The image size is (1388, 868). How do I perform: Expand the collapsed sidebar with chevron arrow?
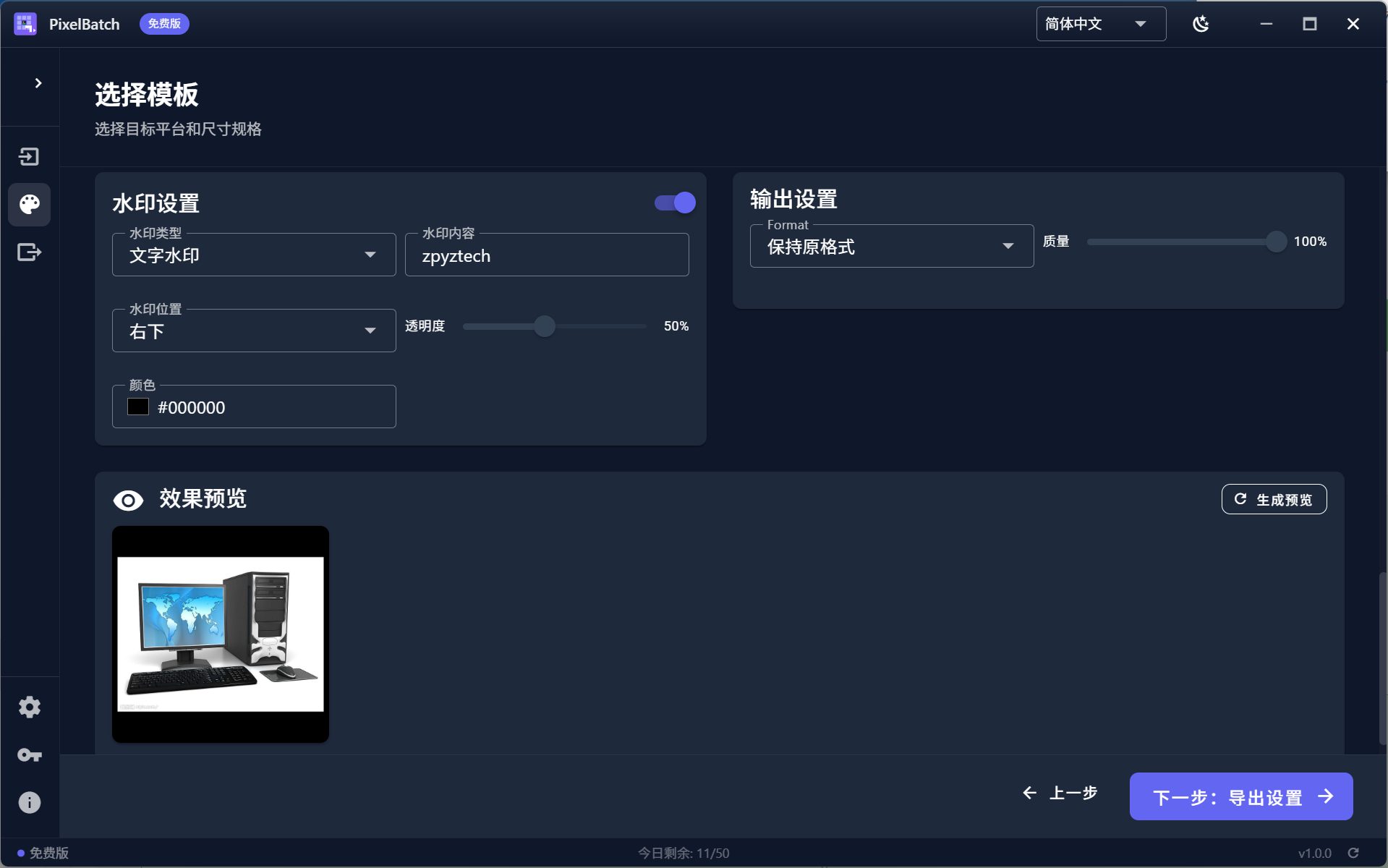click(38, 83)
